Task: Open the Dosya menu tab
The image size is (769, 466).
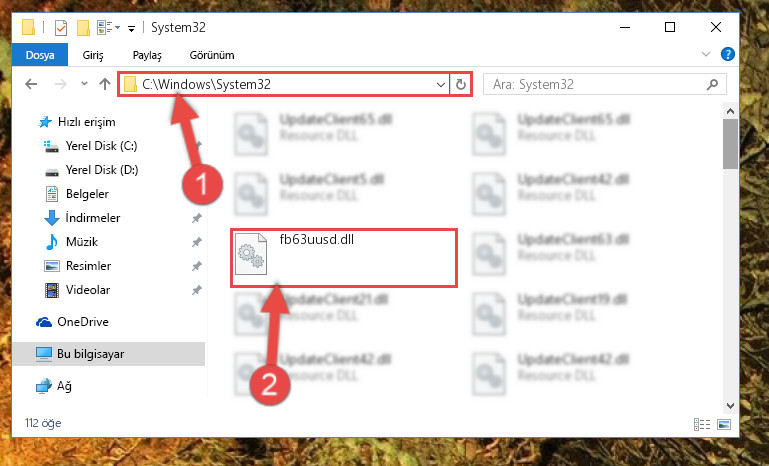Action: point(40,55)
